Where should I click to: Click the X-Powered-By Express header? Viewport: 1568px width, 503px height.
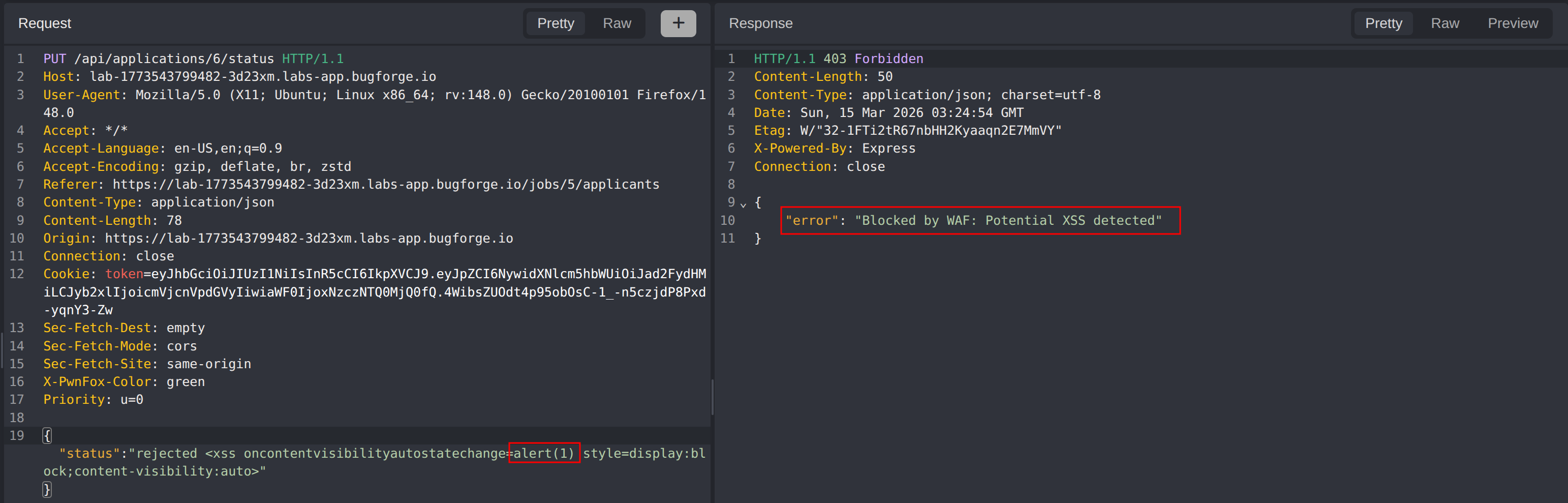tap(834, 148)
